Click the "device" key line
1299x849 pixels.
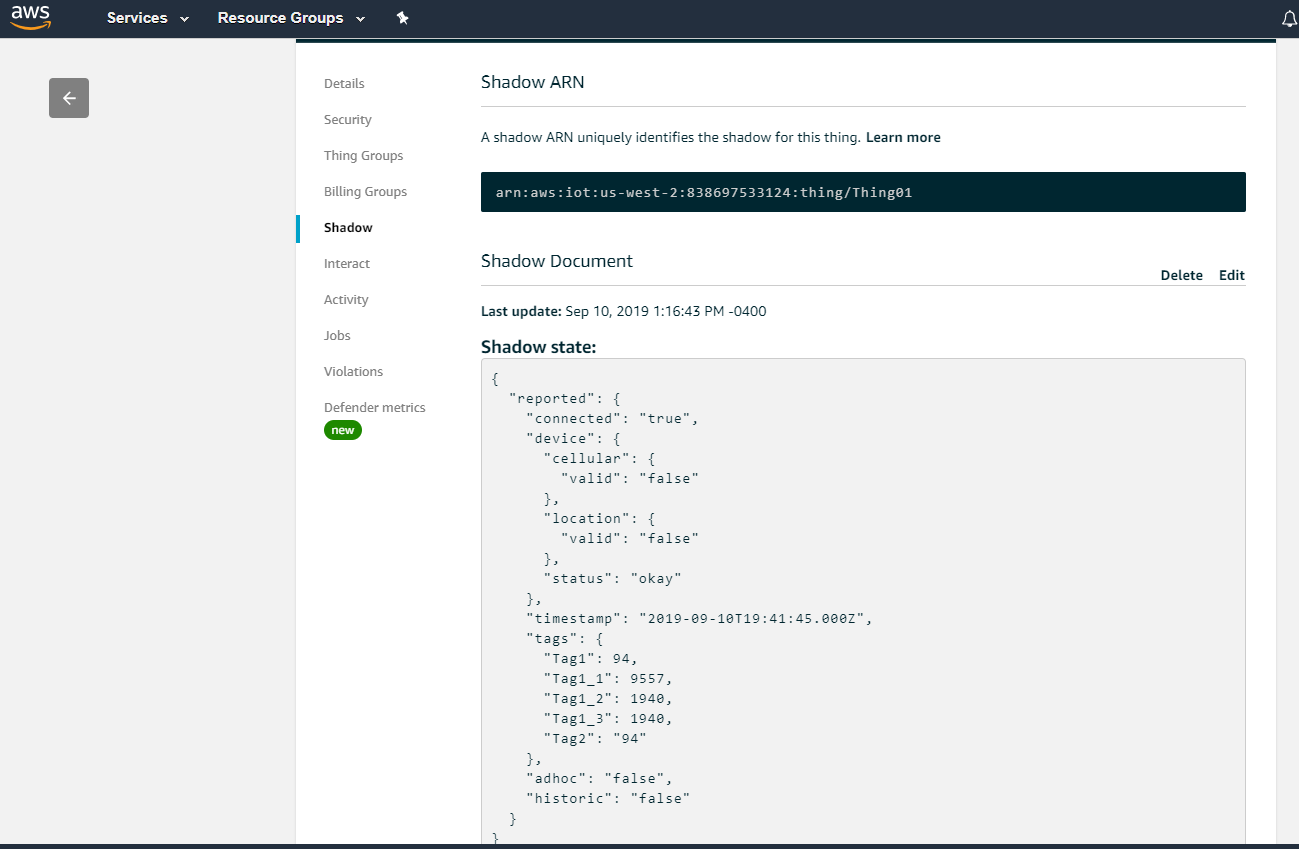point(573,439)
